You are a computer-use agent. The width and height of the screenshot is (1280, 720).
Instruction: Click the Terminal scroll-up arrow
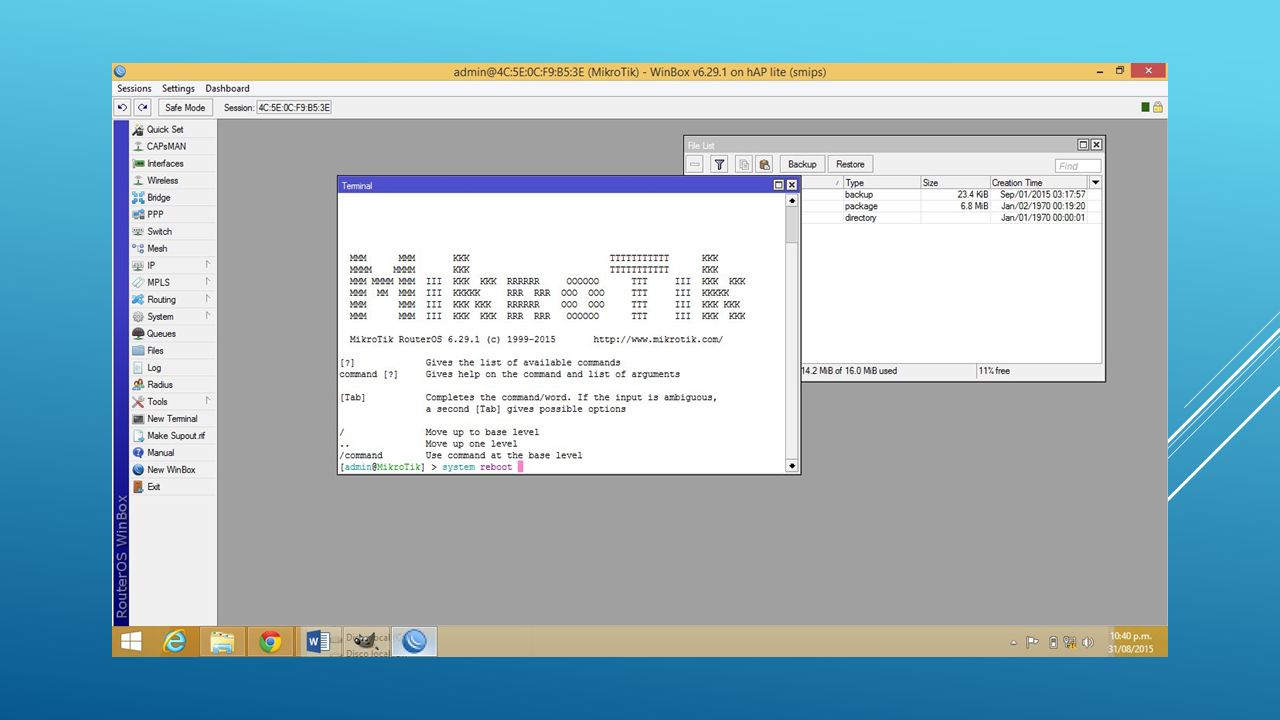pos(792,201)
